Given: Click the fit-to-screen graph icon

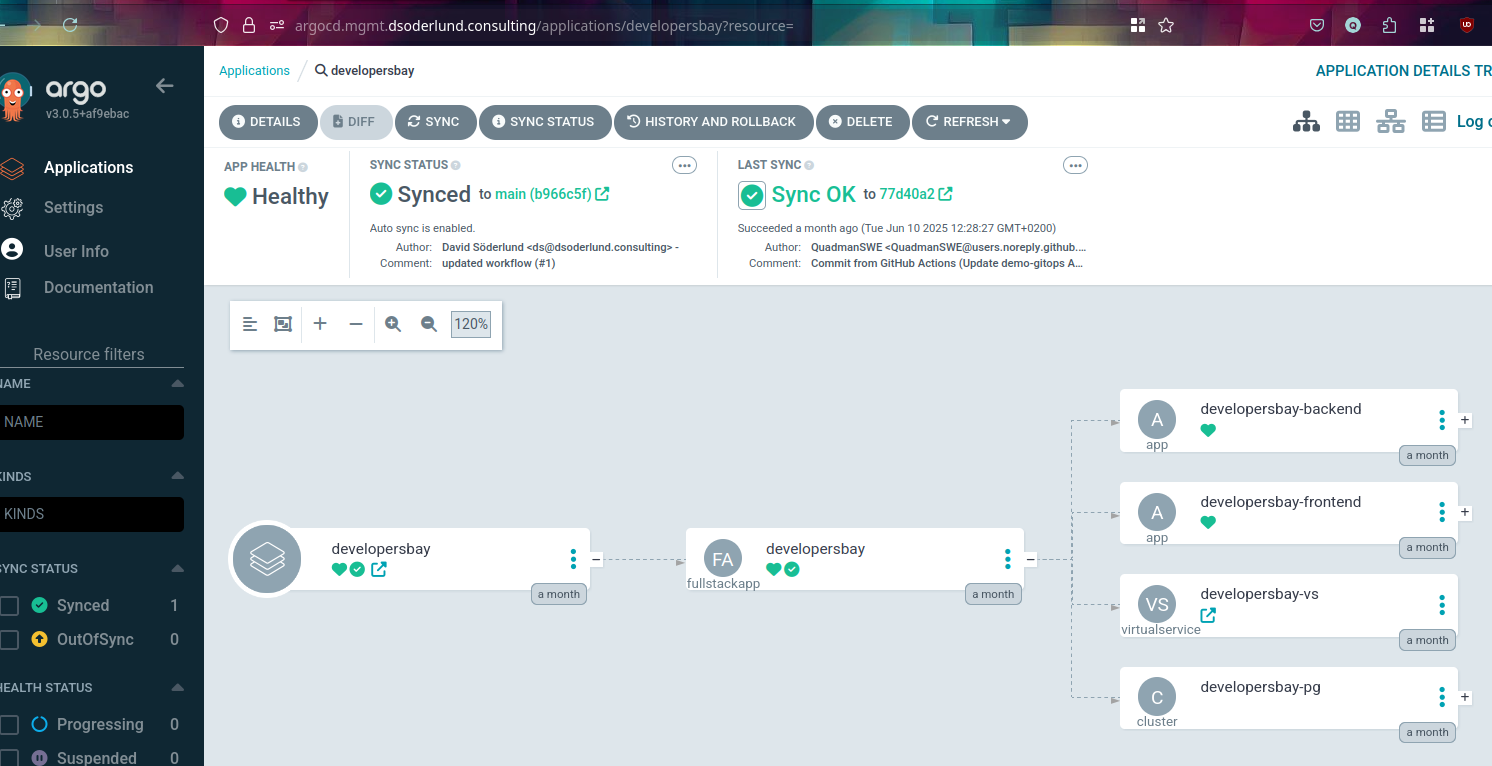Looking at the screenshot, I should 283,324.
